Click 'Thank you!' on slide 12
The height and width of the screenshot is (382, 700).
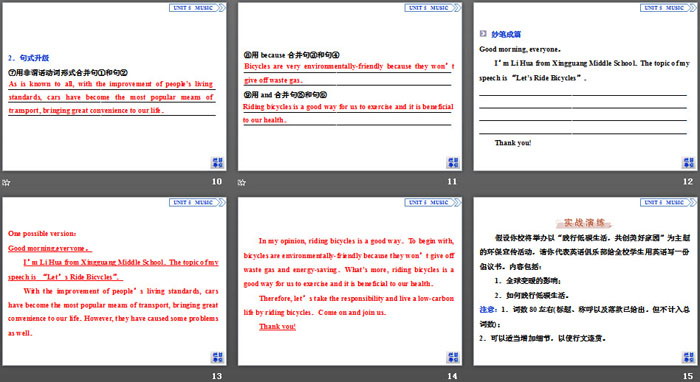513,143
